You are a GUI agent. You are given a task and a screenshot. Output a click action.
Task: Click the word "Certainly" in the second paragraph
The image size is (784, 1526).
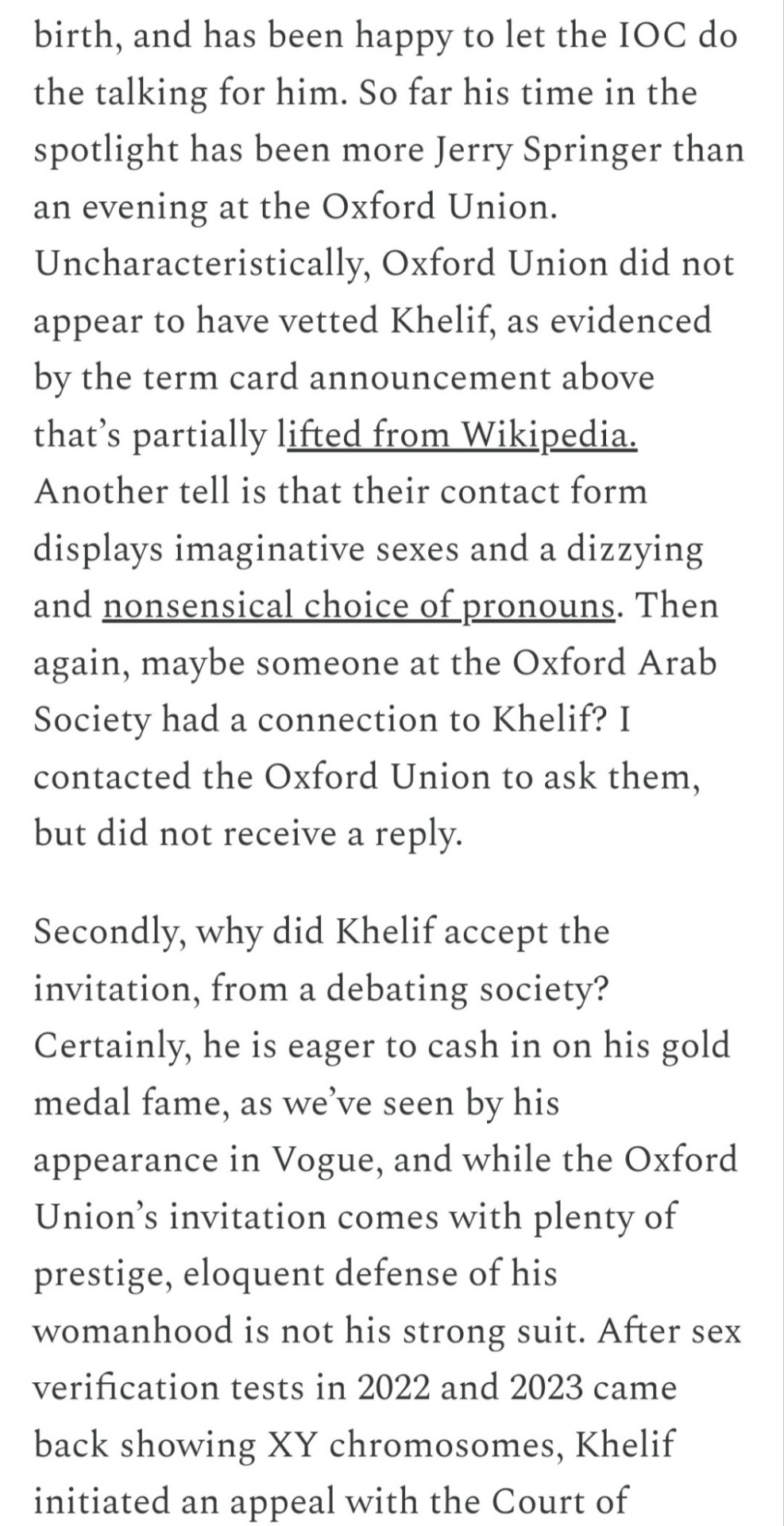(x=112, y=1046)
